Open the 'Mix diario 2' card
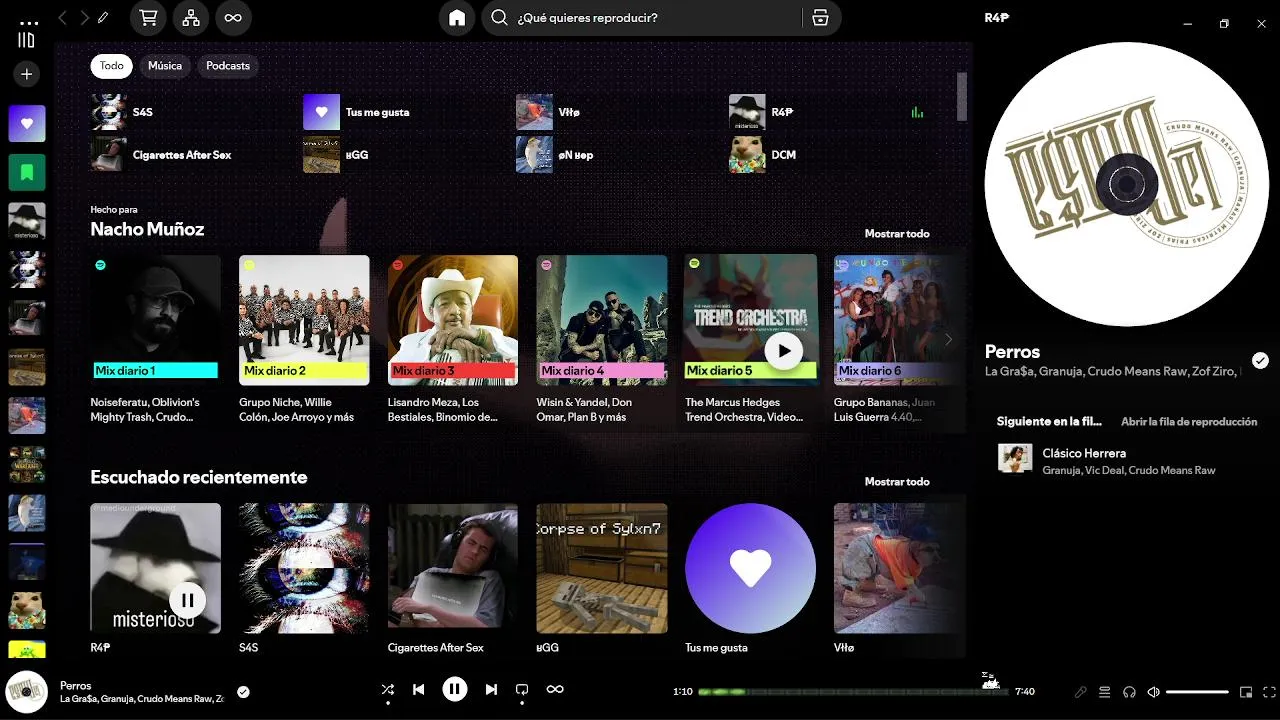The height and width of the screenshot is (720, 1280). 304,340
